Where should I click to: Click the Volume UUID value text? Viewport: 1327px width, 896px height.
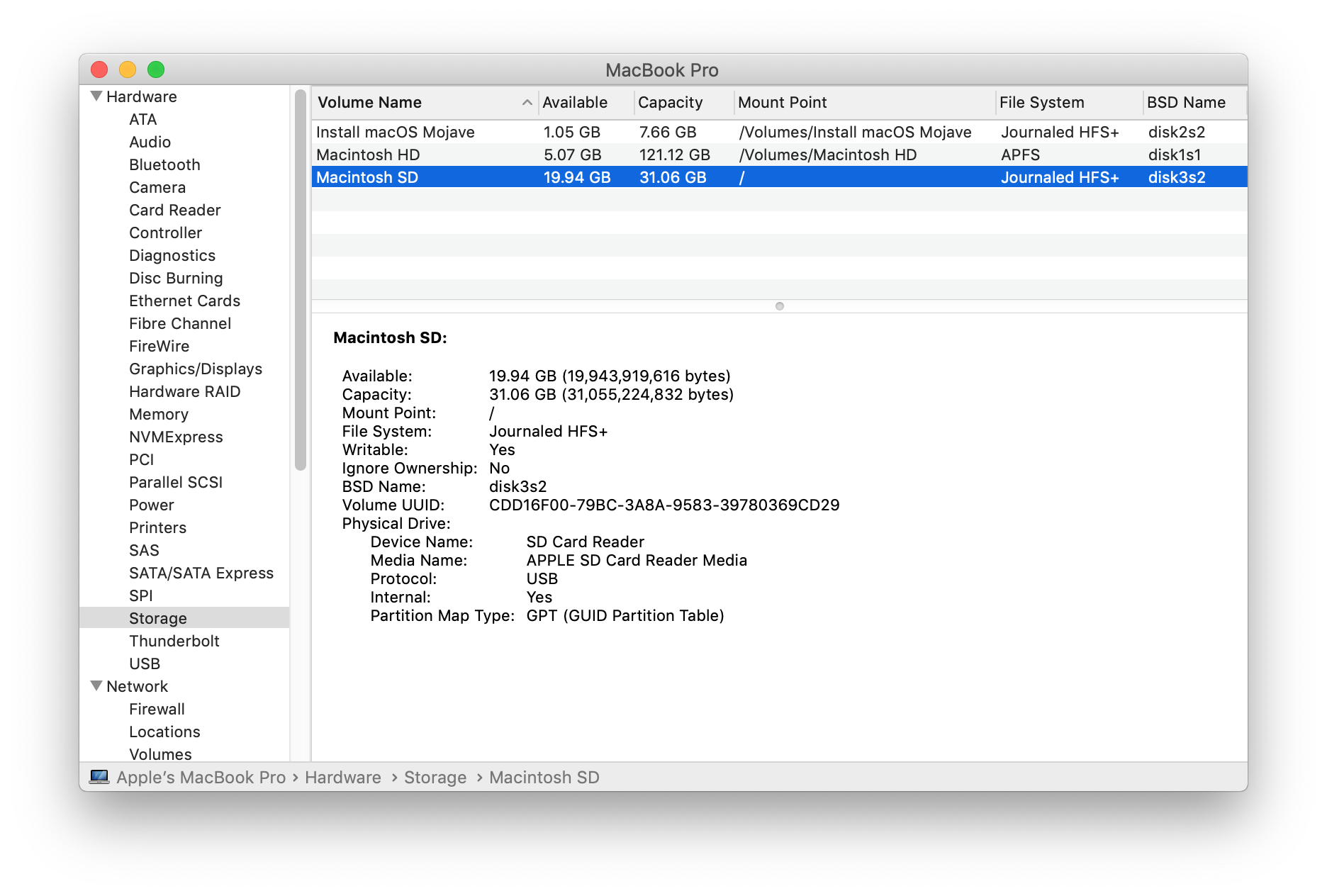pos(664,505)
